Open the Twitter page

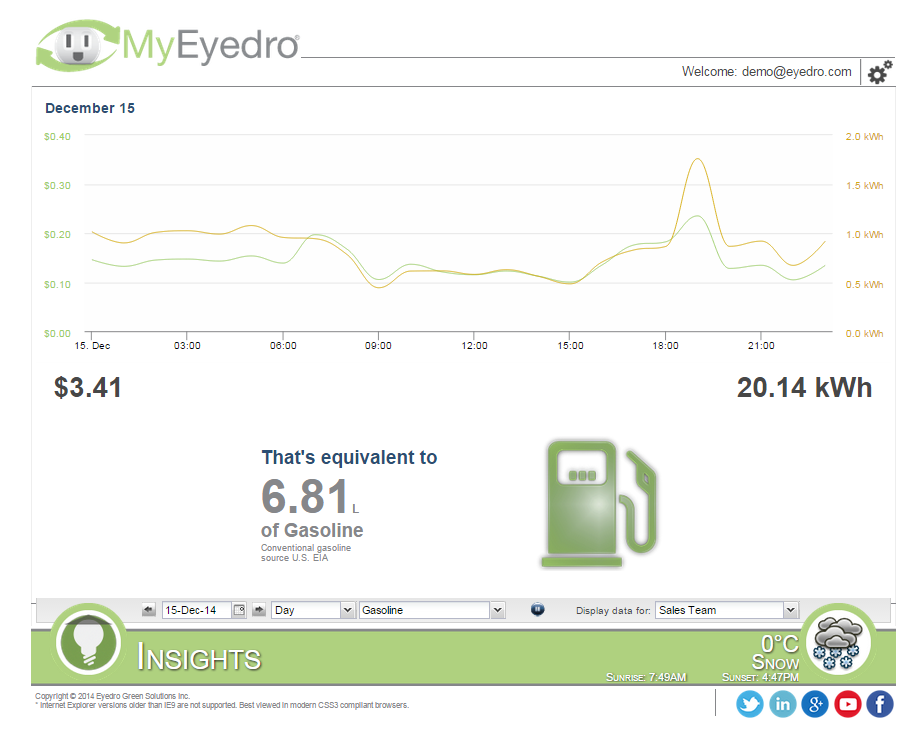coord(750,704)
